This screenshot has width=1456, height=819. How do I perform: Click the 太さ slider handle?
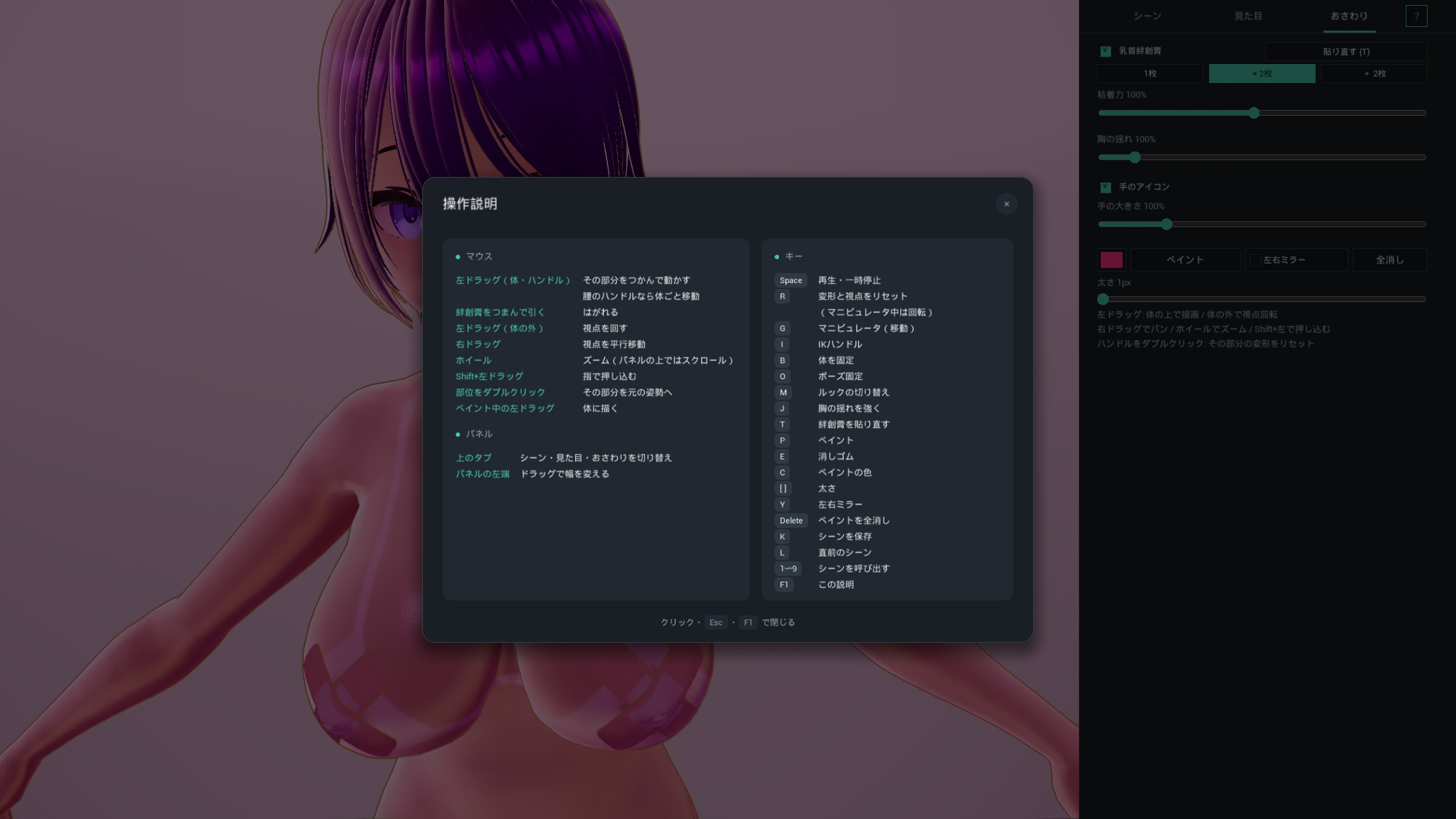tap(1103, 299)
